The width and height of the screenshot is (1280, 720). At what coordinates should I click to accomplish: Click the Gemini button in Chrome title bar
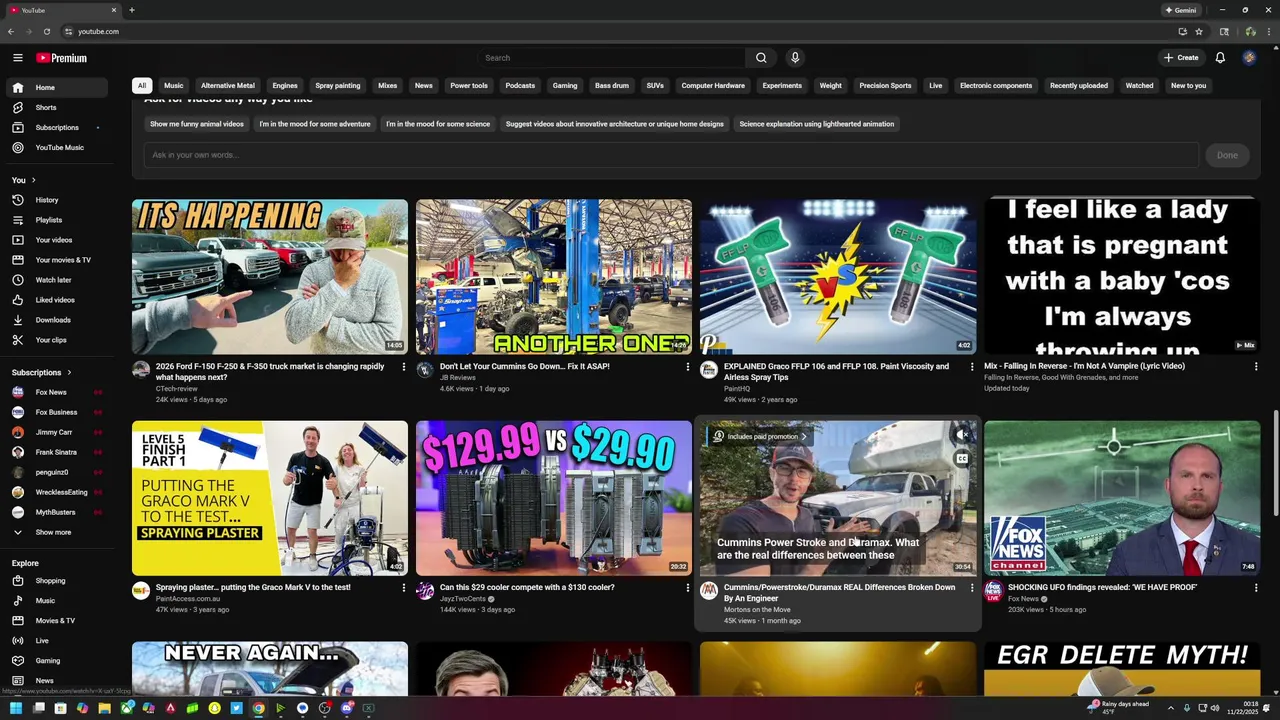point(1181,10)
